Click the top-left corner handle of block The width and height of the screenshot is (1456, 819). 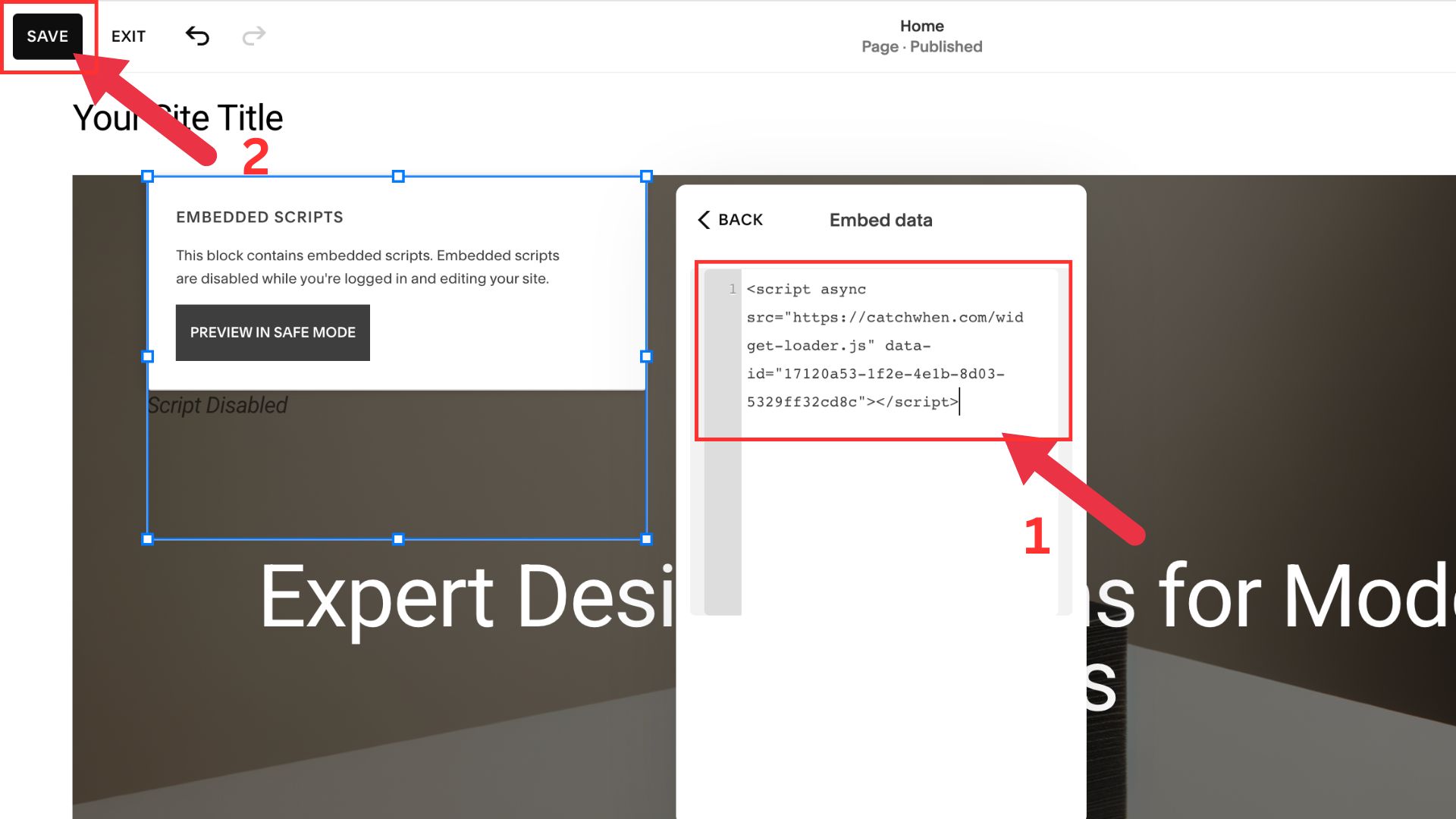[x=148, y=177]
